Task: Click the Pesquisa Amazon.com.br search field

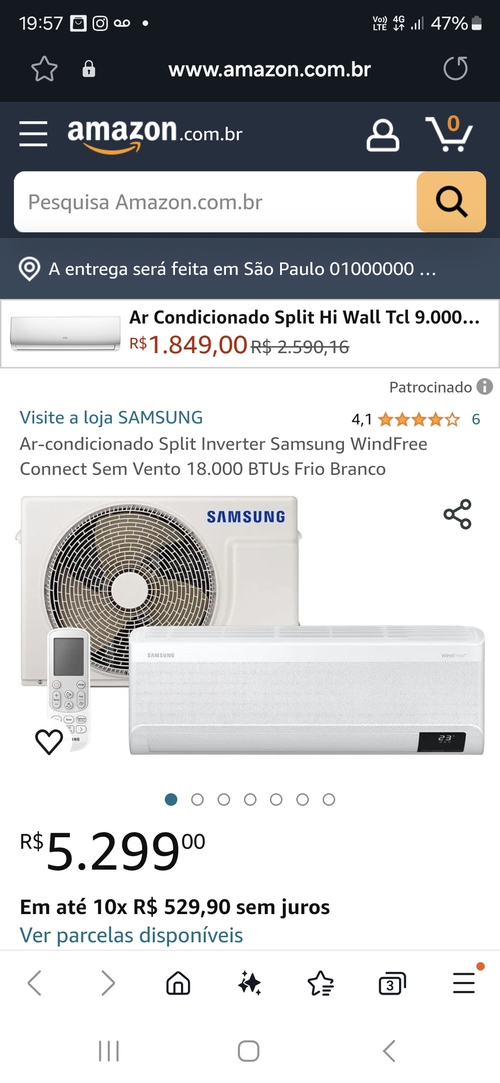Action: point(215,202)
